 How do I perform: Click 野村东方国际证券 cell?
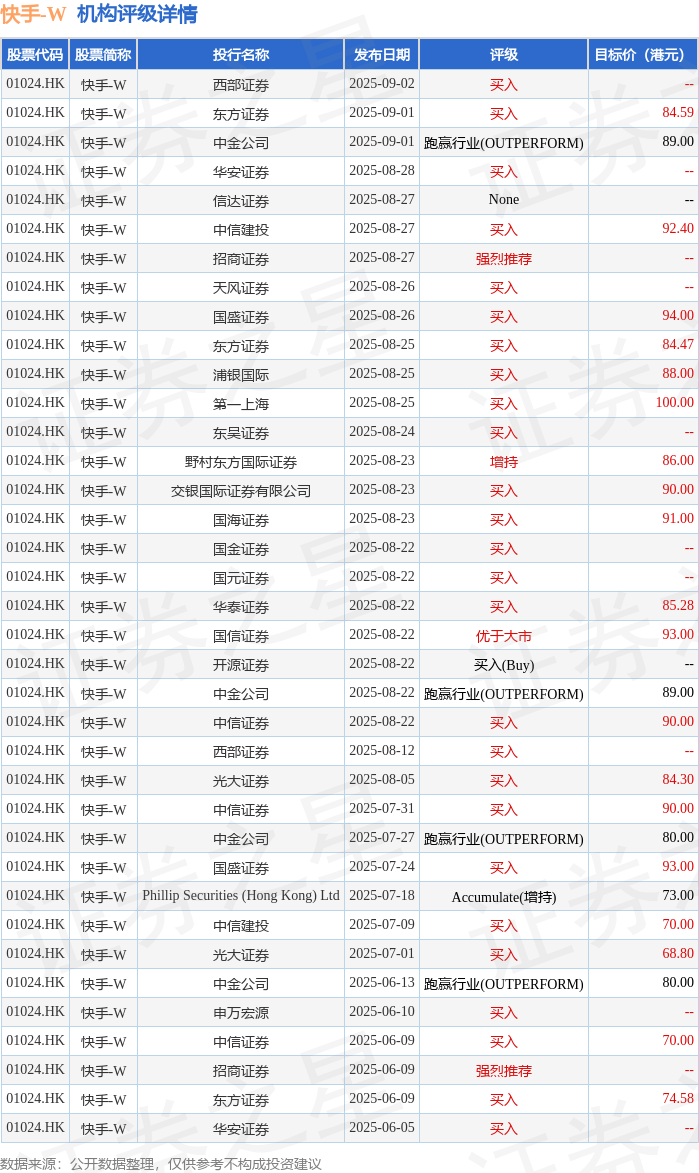pos(241,462)
